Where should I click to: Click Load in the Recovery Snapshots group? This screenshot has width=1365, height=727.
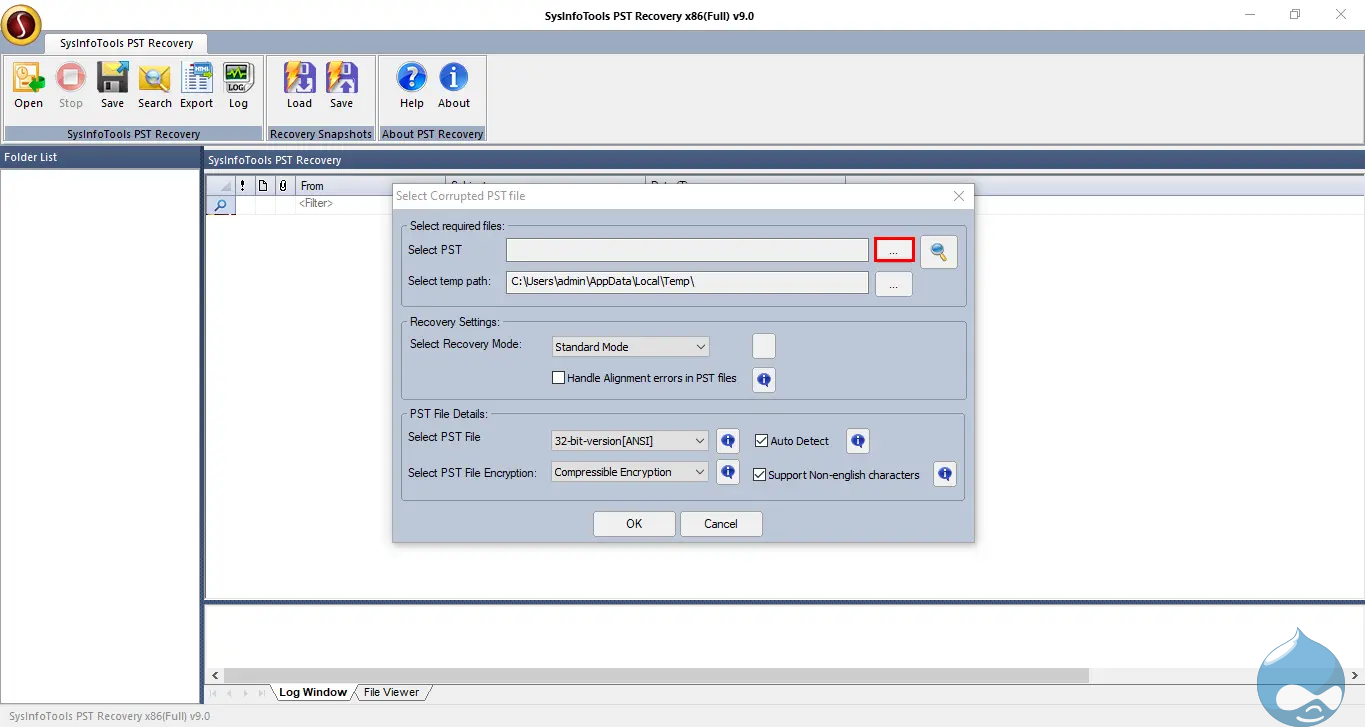(x=300, y=86)
